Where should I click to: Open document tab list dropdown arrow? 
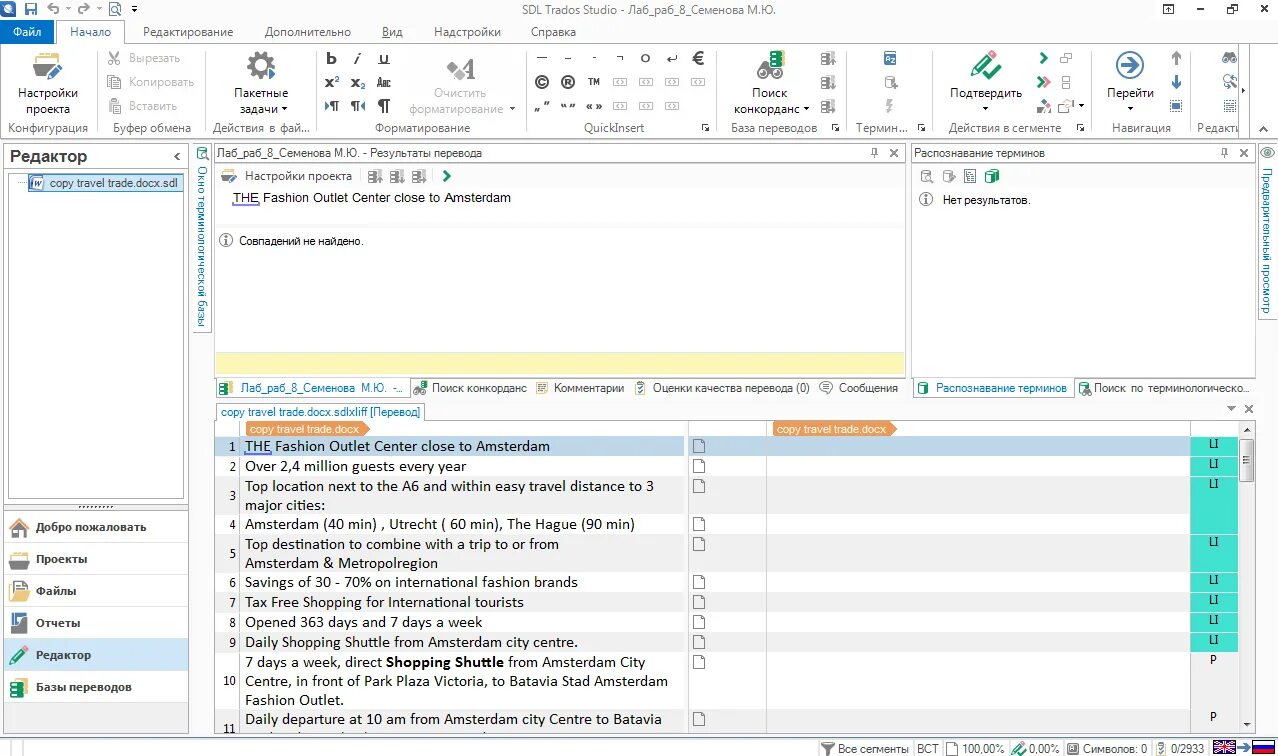(x=1231, y=409)
